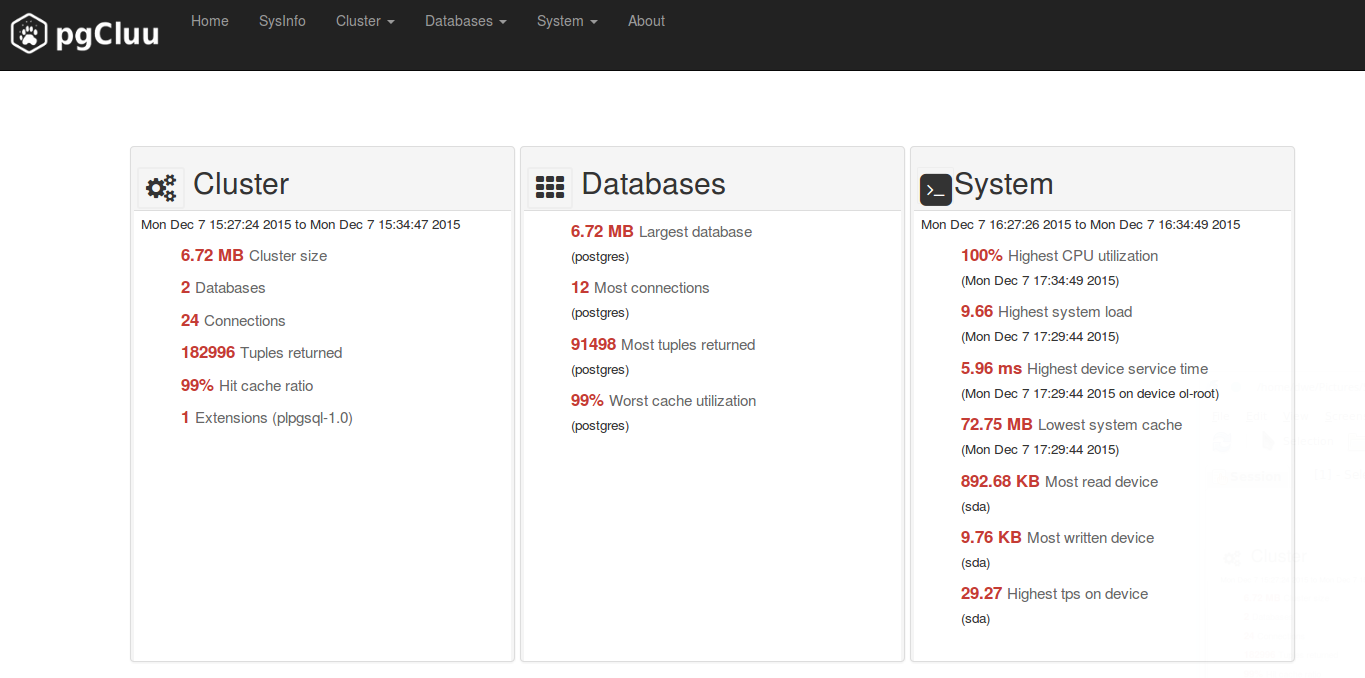Image resolution: width=1365 pixels, height=678 pixels.
Task: Click the 9.66 Highest system load entry
Action: [1046, 312]
